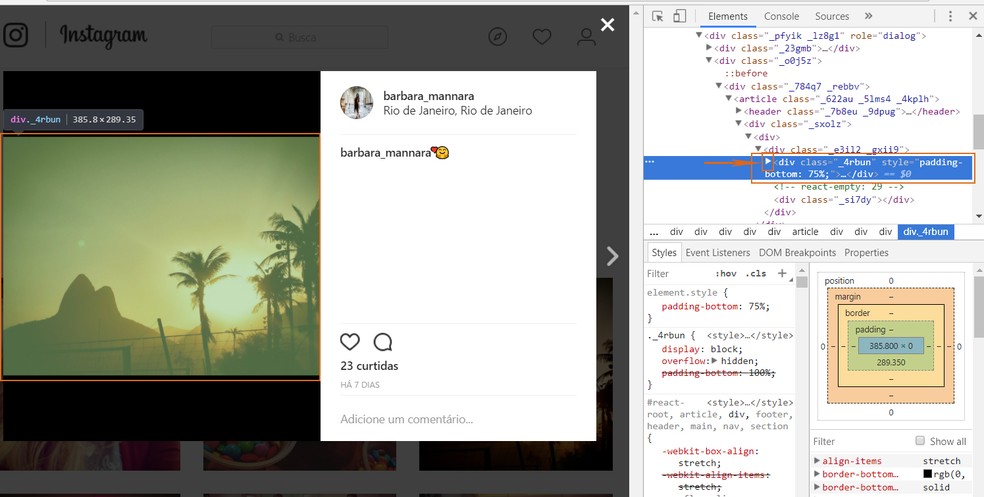Select the react-empty: 29 comment node
This screenshot has height=497, width=984.
pos(838,187)
